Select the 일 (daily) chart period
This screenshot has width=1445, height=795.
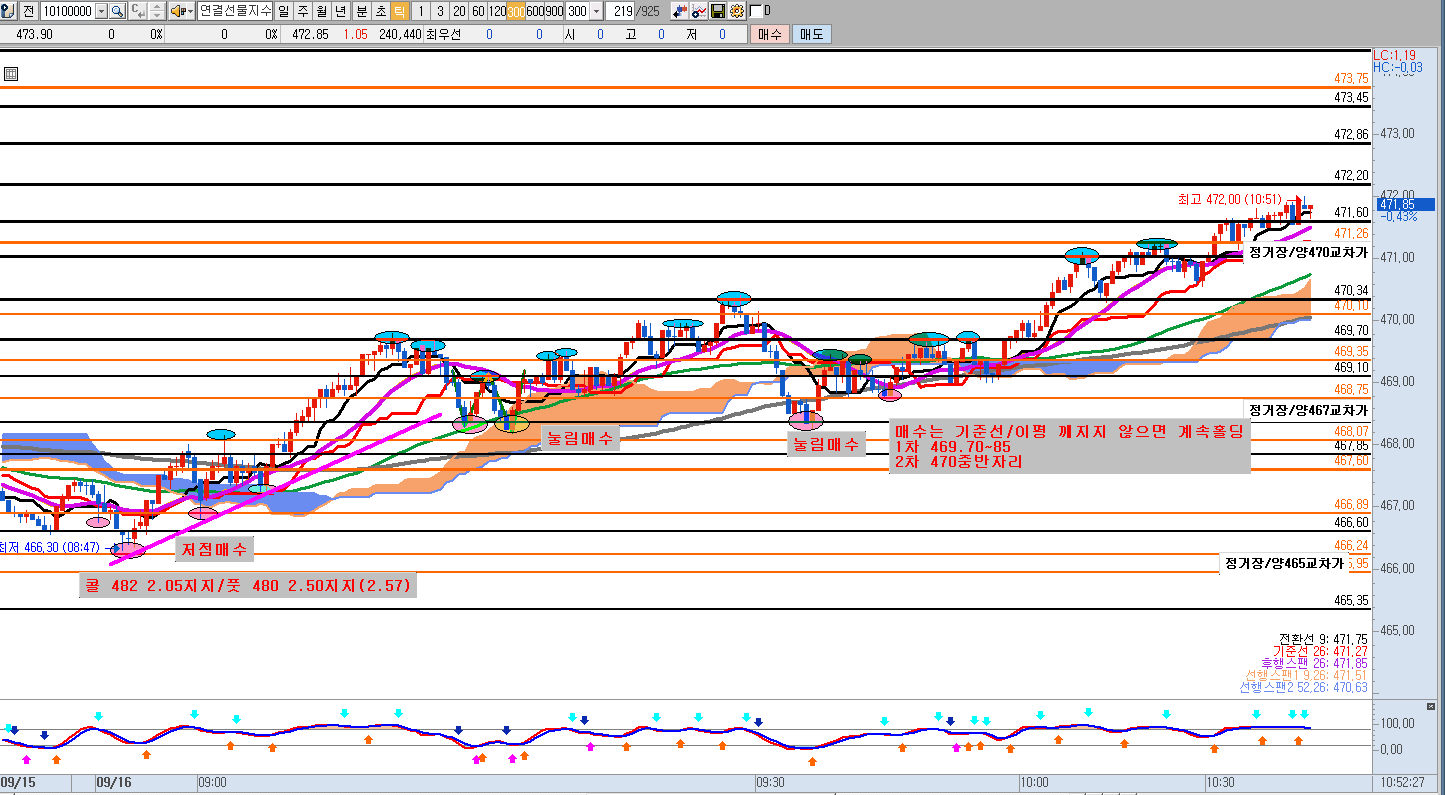click(x=285, y=11)
